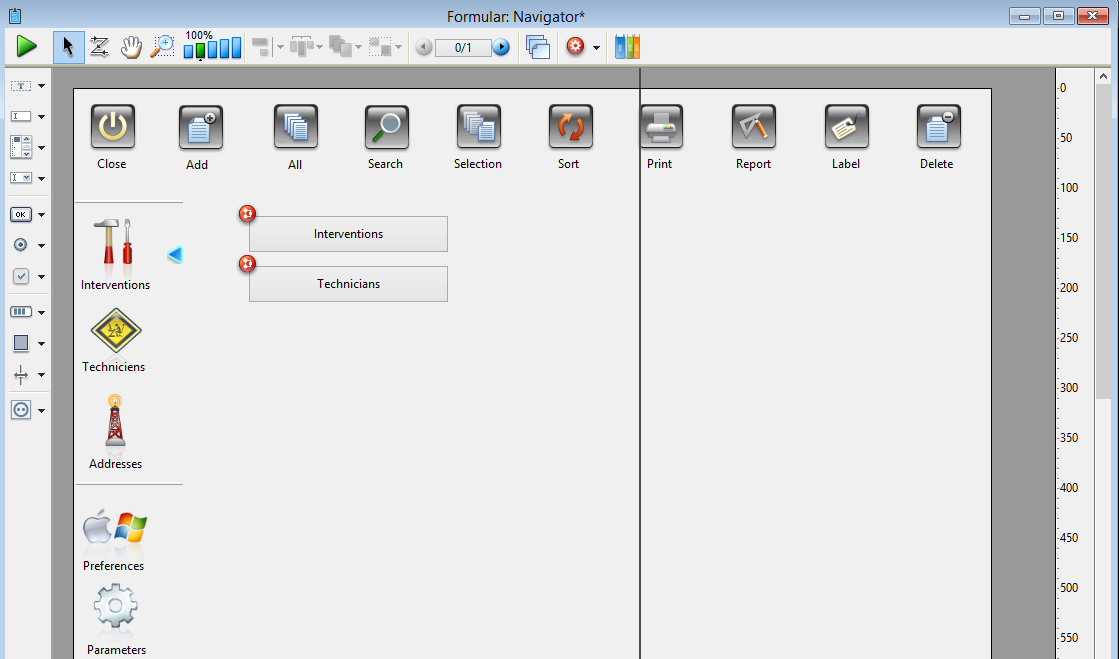
Task: Click red badge on Interventions button
Action: (247, 213)
